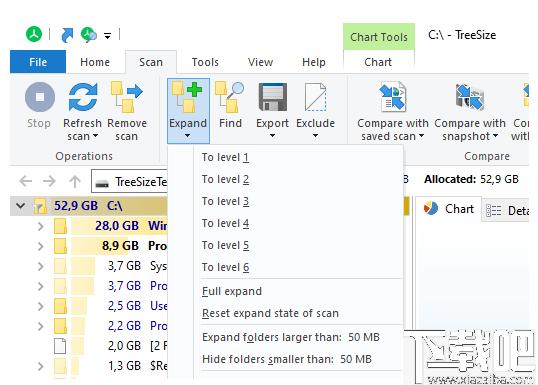
Task: Choose To level 3 from Expand menu
Action: pos(285,201)
